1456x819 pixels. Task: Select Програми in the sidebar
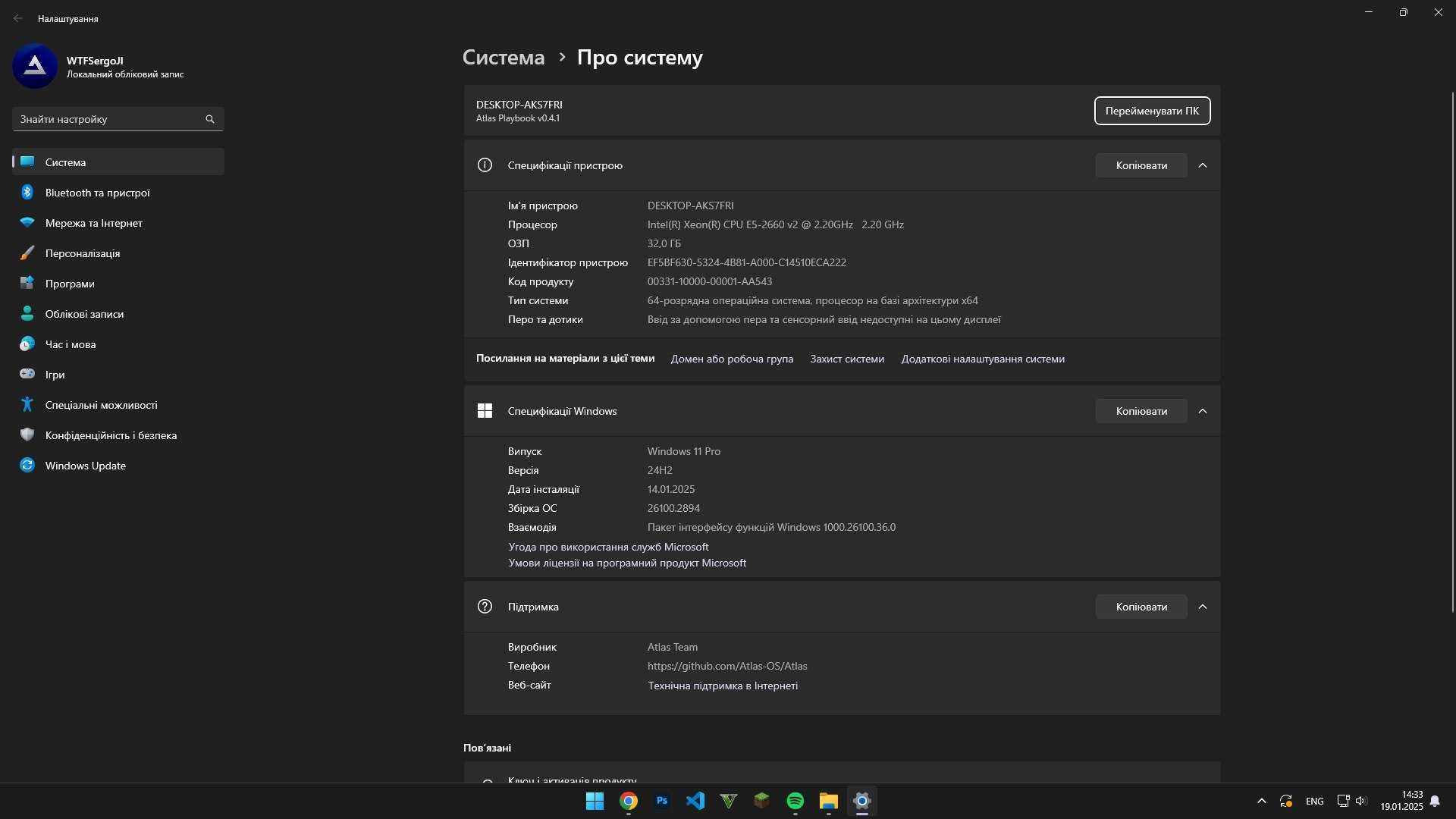tap(118, 284)
